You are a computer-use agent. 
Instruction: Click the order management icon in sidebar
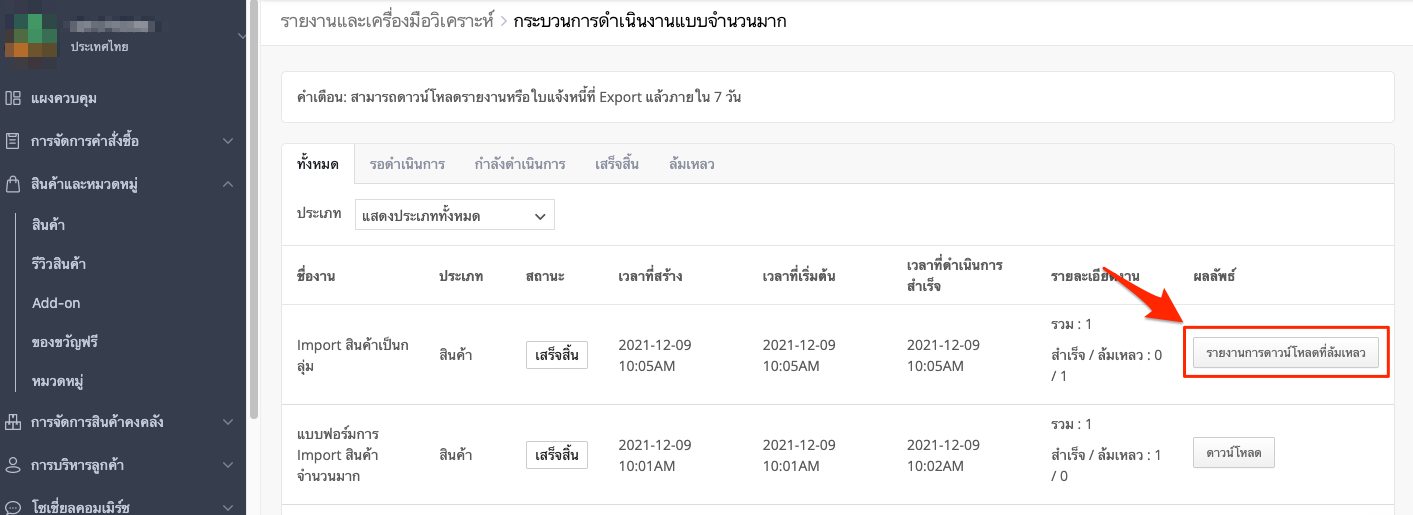pyautogui.click(x=13, y=141)
